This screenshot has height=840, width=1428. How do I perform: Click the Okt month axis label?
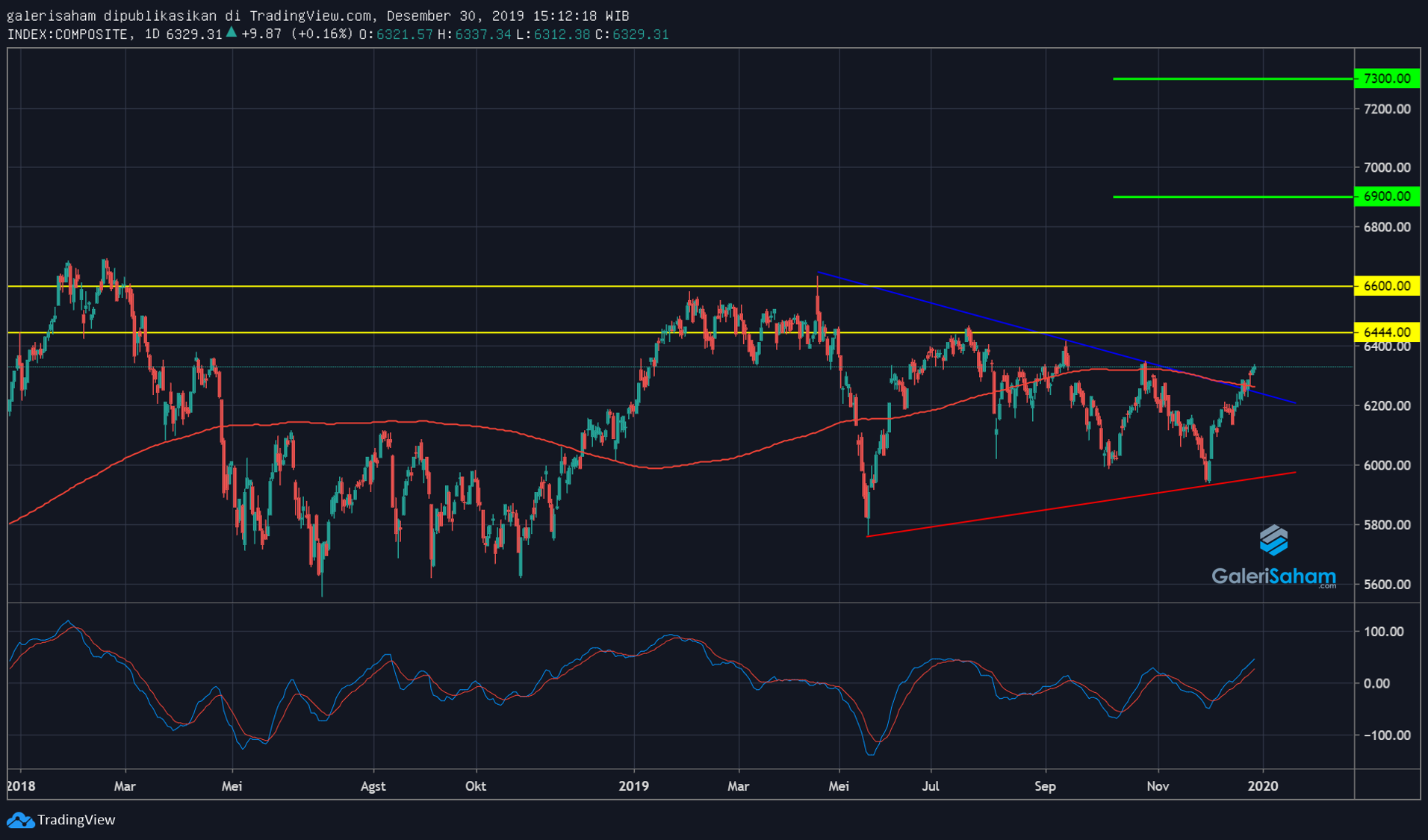476,786
